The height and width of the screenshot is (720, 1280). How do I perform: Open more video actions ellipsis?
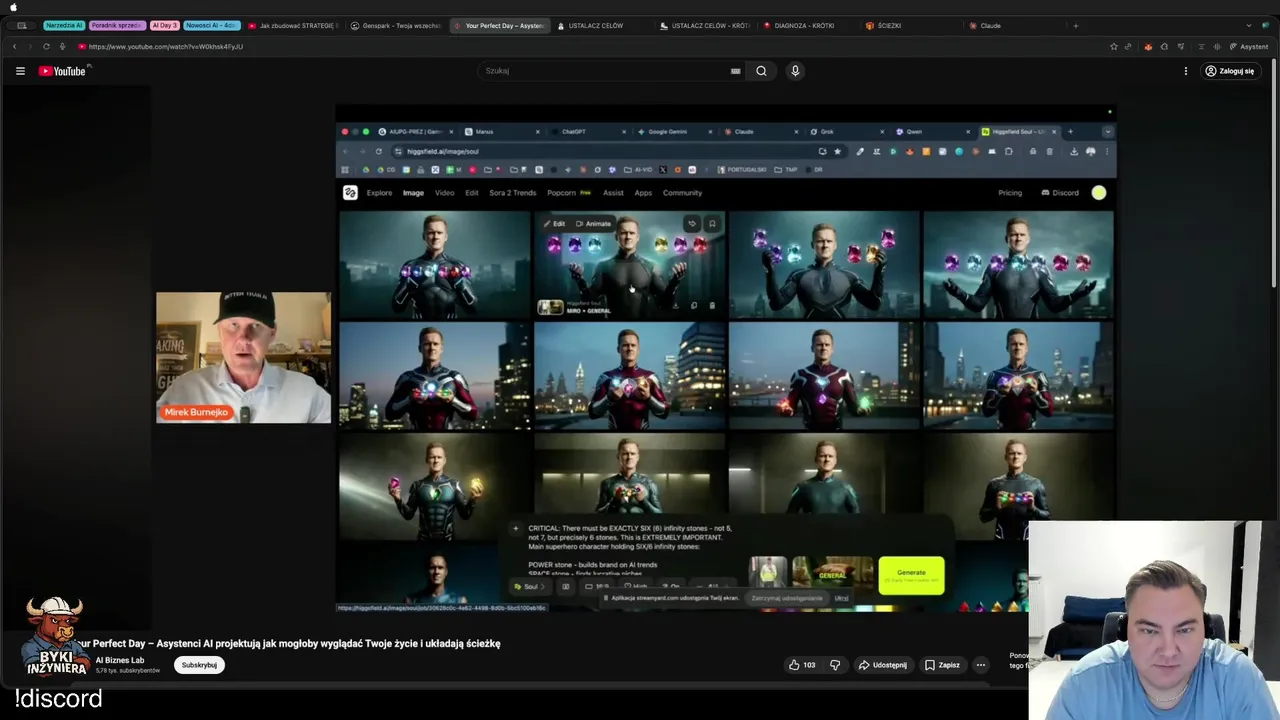[981, 665]
